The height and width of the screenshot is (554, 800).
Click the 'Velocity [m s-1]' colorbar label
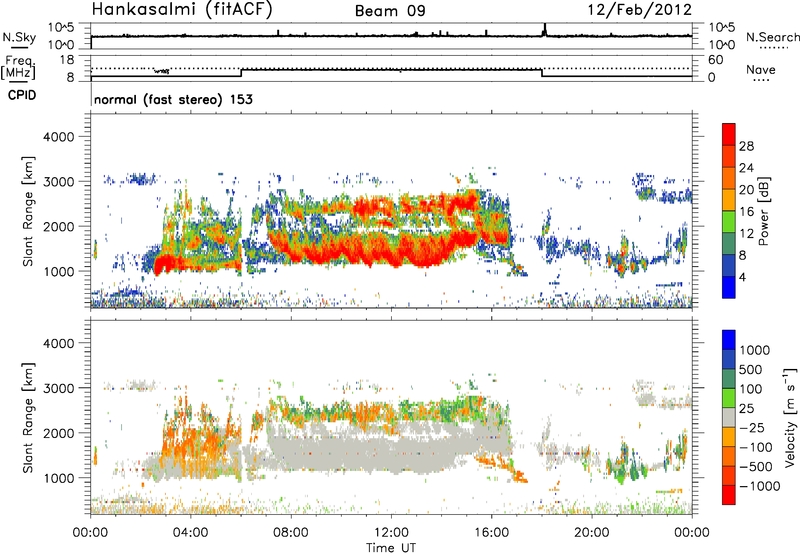pos(790,417)
